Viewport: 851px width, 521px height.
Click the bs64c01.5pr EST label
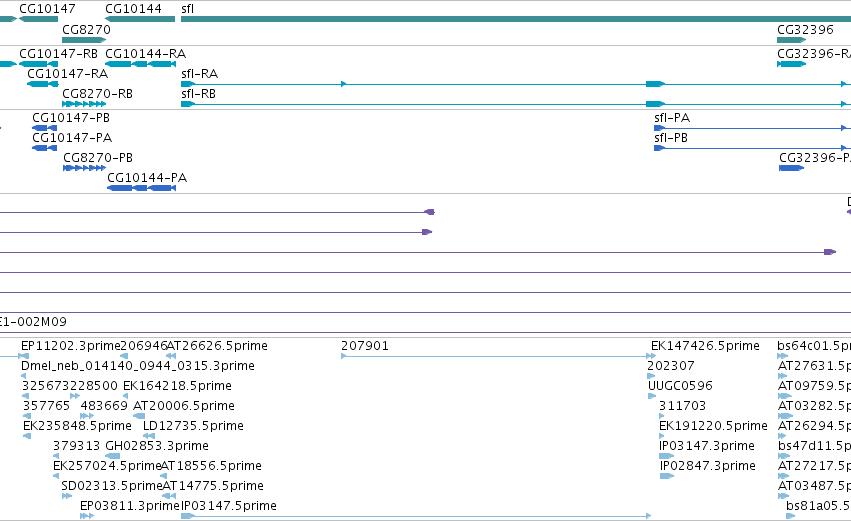pos(814,346)
